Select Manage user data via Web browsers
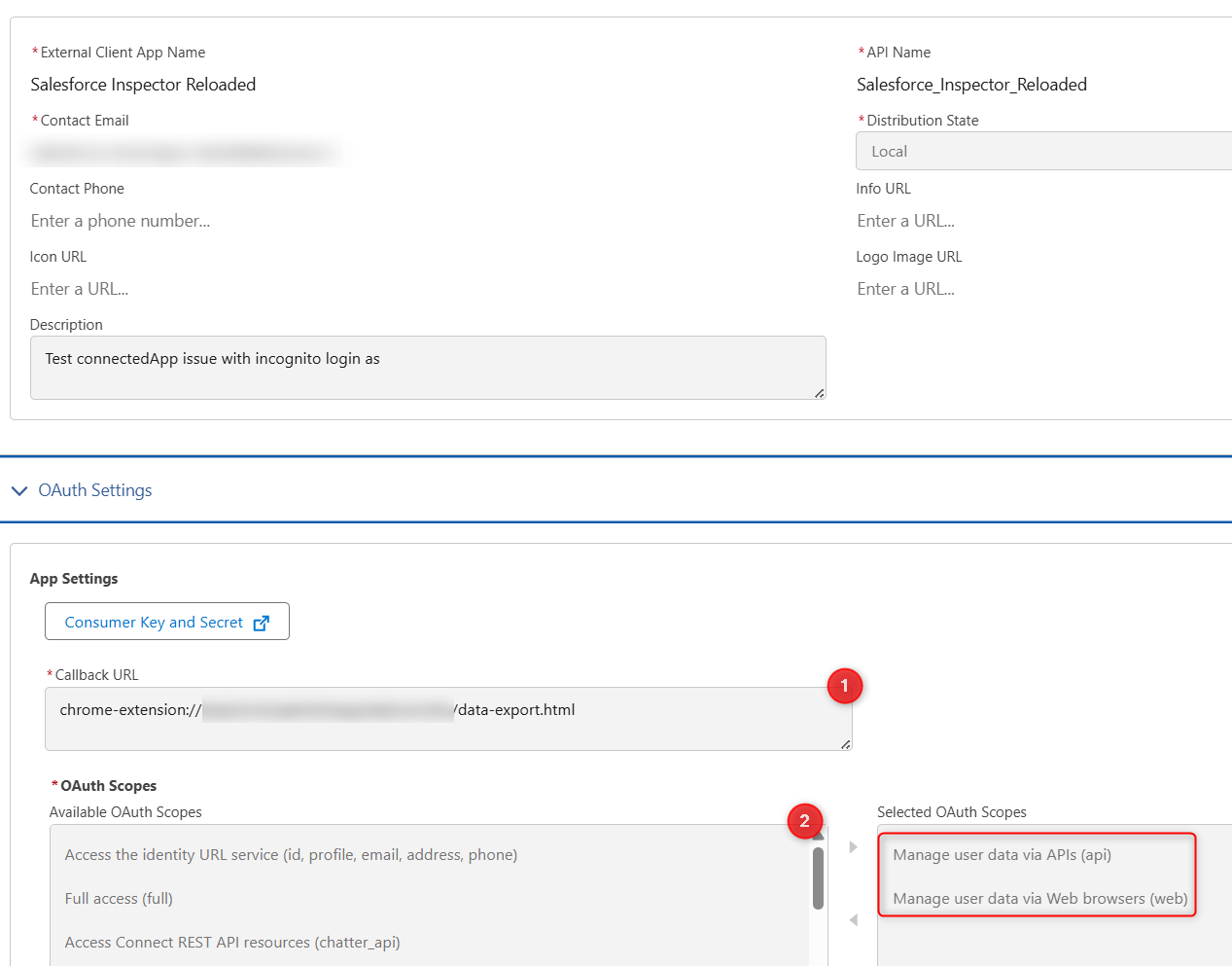 [1039, 899]
